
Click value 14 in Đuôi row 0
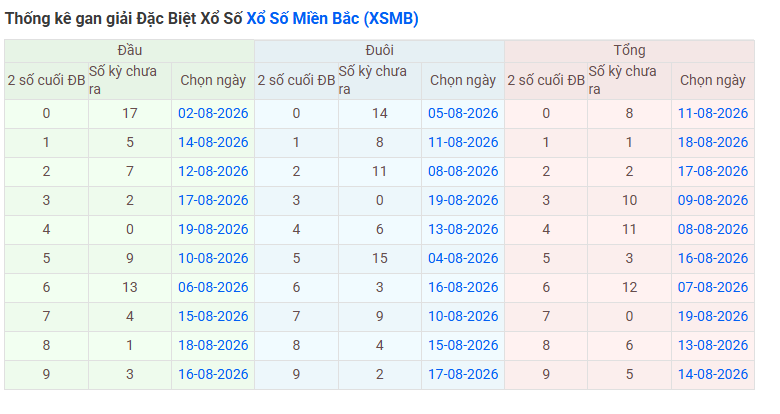point(380,113)
